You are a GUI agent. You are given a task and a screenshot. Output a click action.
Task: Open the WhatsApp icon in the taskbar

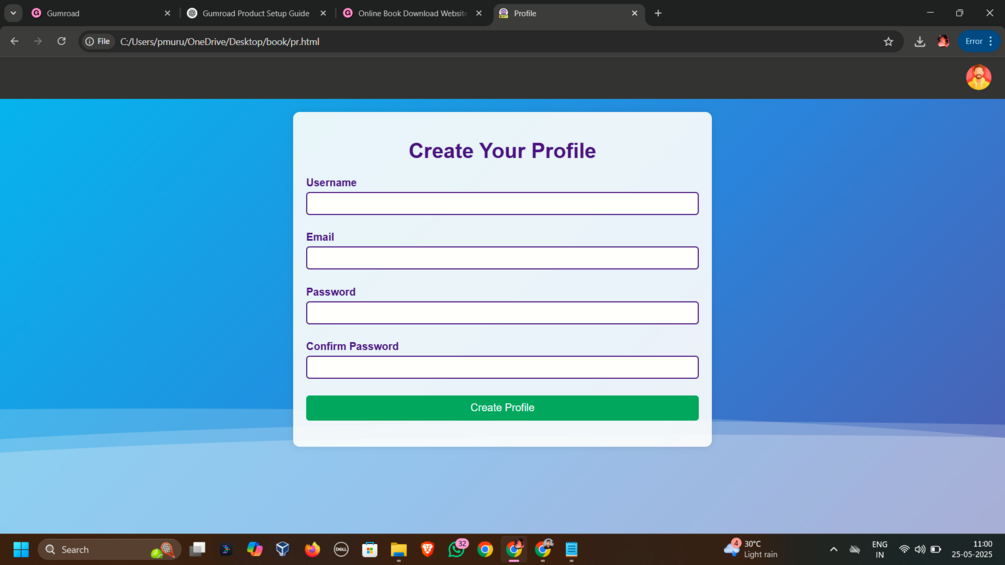tap(457, 549)
